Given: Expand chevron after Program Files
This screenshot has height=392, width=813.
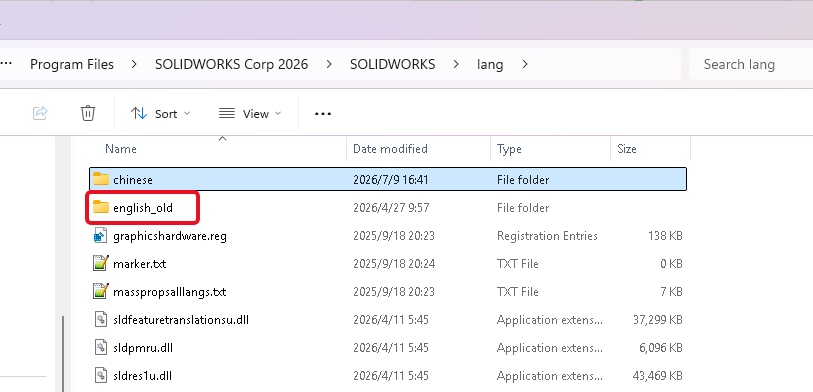Looking at the screenshot, I should click(x=134, y=64).
